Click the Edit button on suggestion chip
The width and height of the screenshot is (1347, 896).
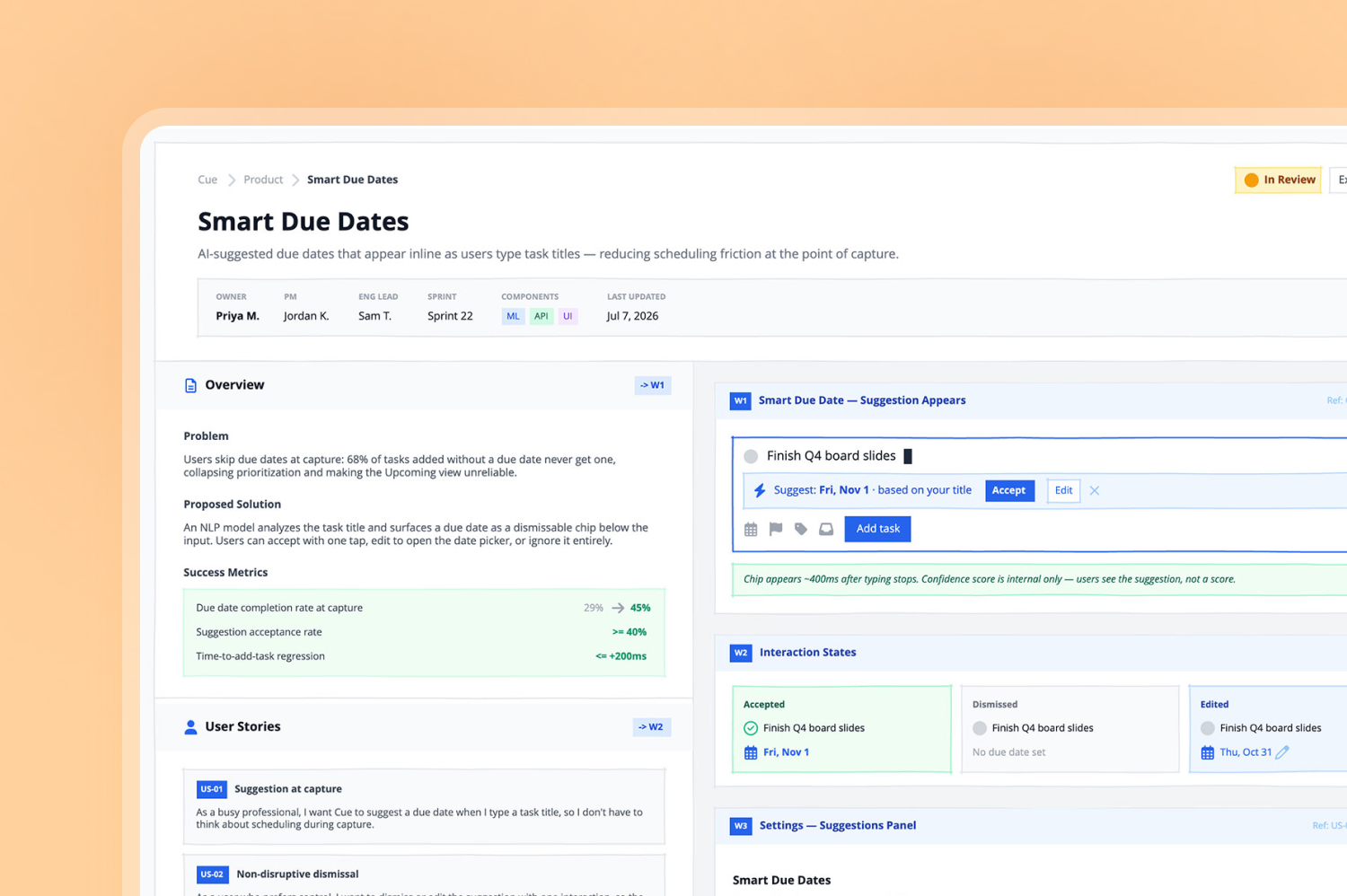pos(1063,490)
